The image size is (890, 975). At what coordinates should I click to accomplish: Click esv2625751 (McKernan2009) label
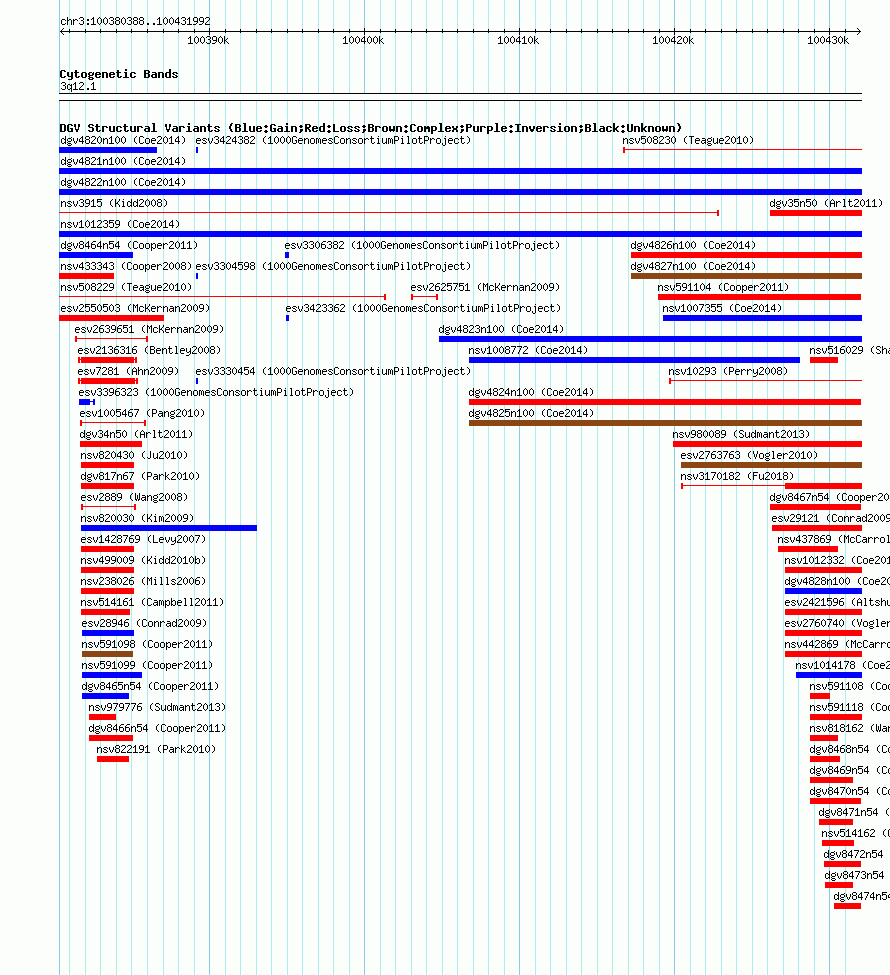[485, 287]
